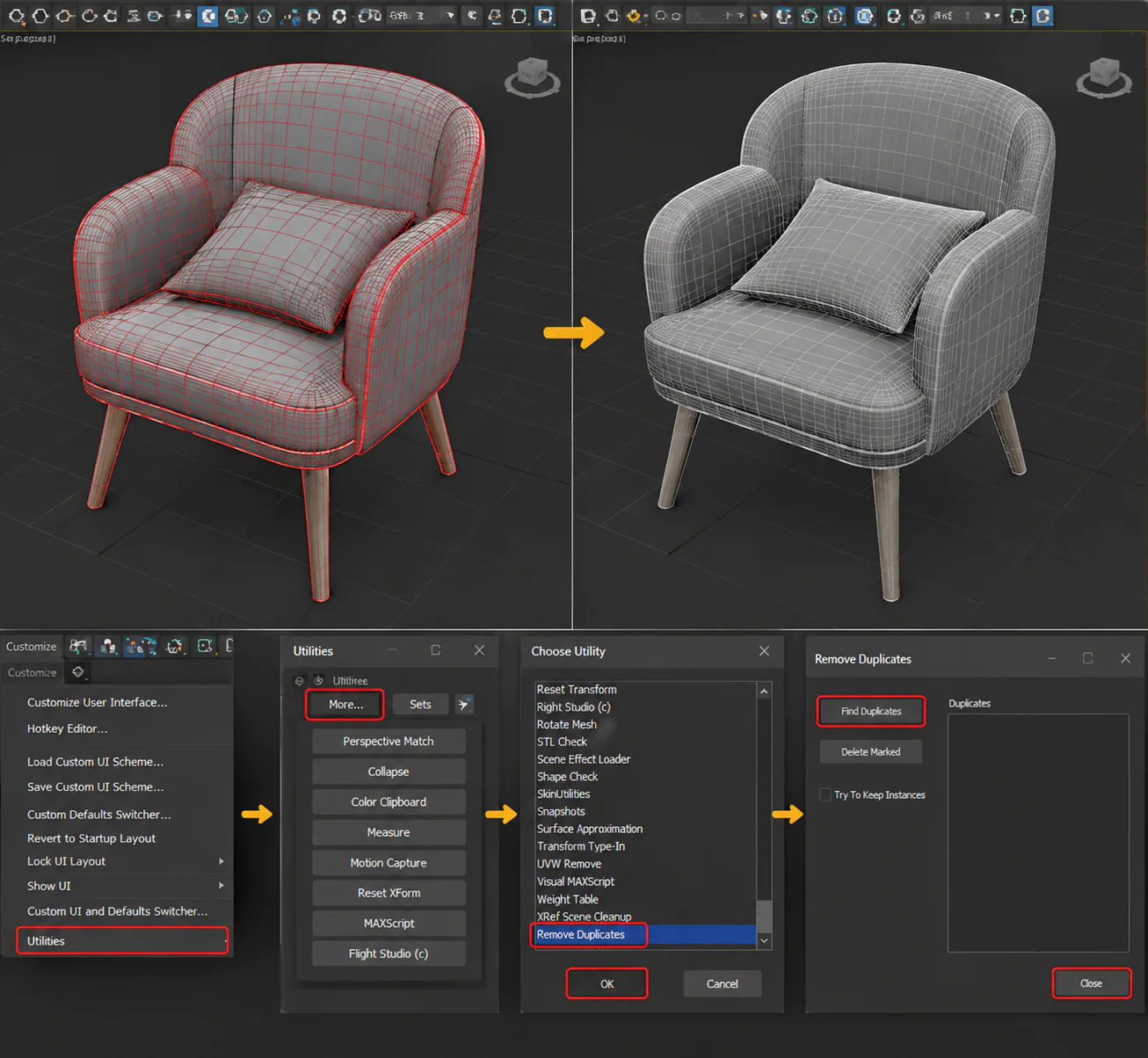The image size is (1148, 1058).
Task: Open Custom Defaults Switcher...
Action: point(98,815)
